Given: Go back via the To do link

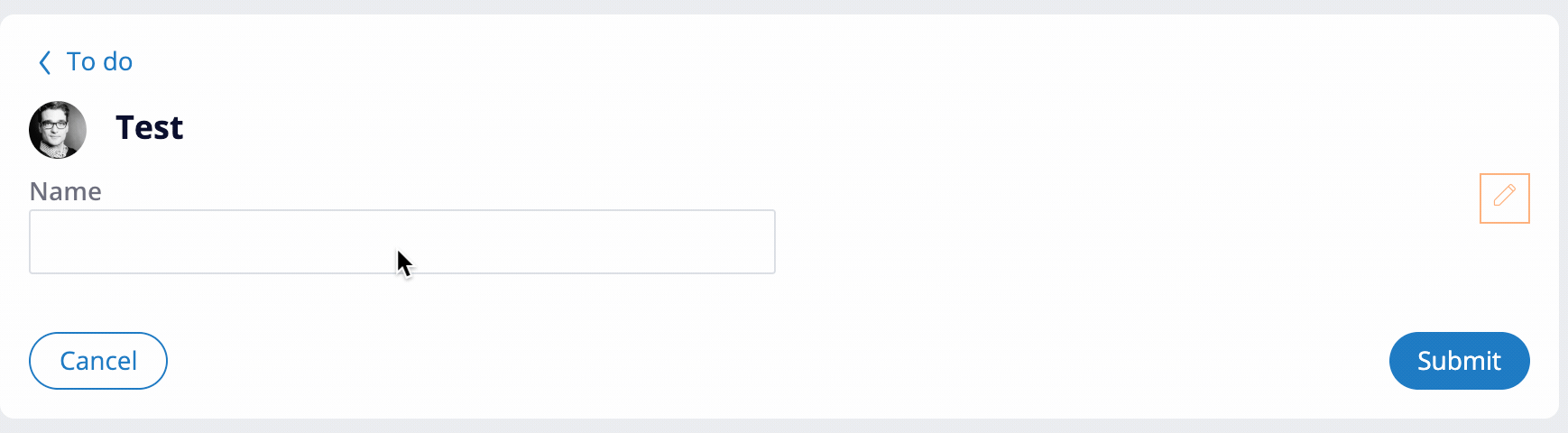Looking at the screenshot, I should pyautogui.click(x=86, y=61).
